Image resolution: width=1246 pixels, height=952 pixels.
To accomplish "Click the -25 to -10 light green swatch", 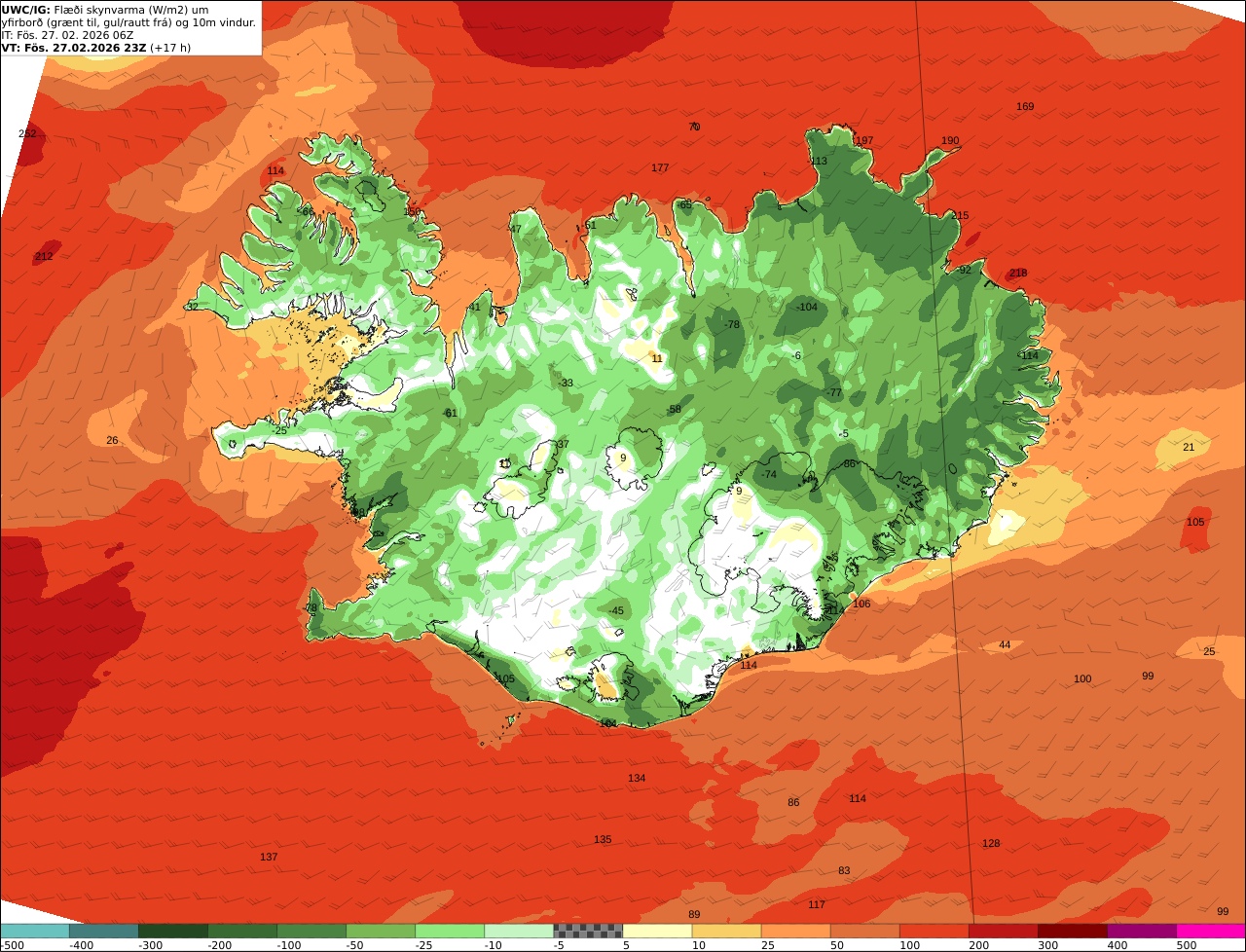I will click(x=450, y=931).
